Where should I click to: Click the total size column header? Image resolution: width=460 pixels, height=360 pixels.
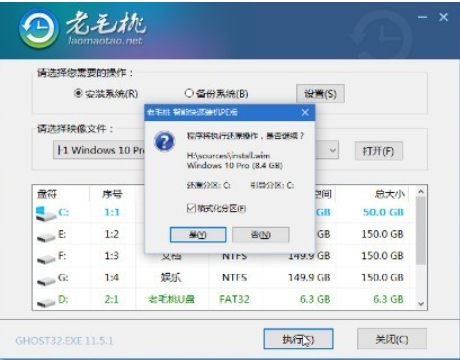[389, 194]
